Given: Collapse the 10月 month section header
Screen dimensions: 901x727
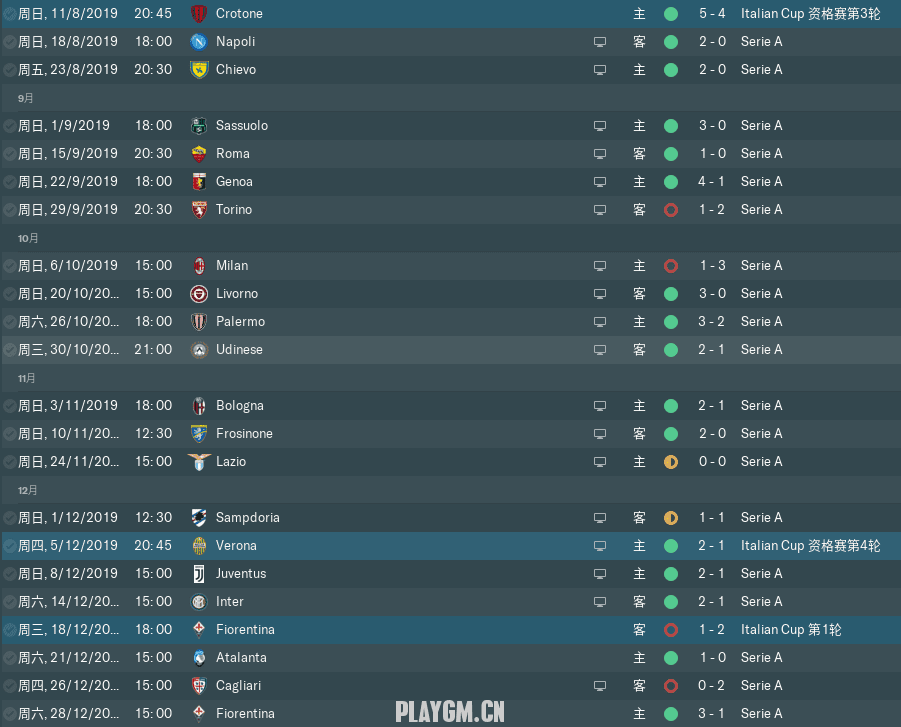Looking at the screenshot, I should click(x=450, y=238).
